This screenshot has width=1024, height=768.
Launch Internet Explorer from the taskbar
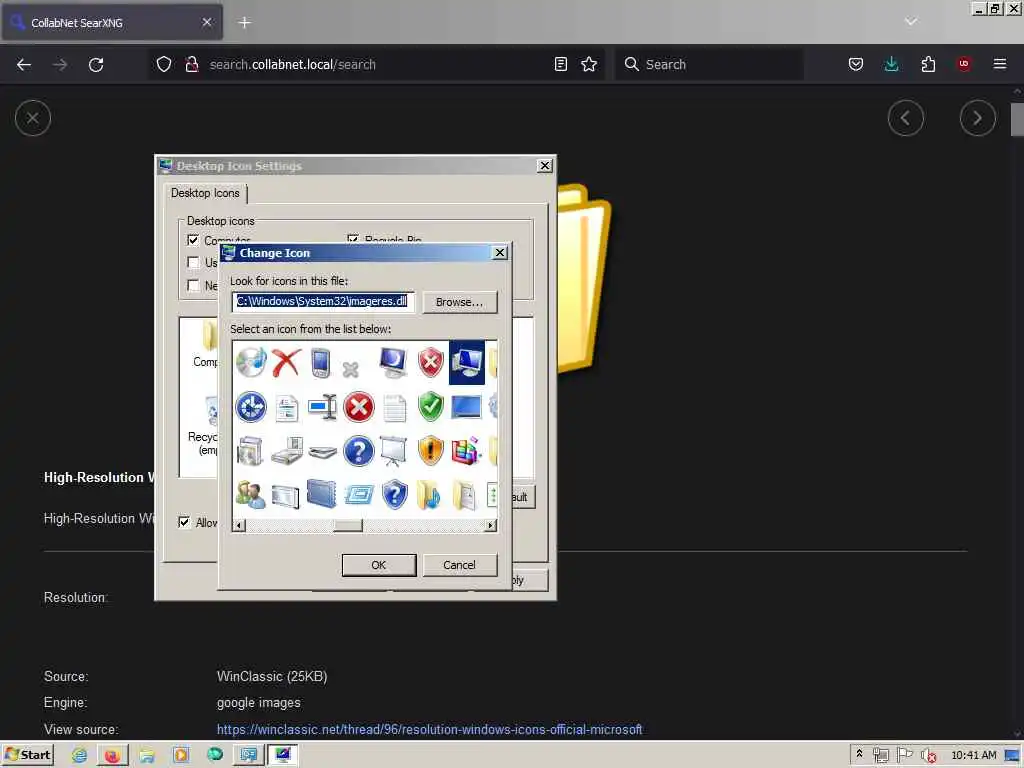(x=79, y=755)
